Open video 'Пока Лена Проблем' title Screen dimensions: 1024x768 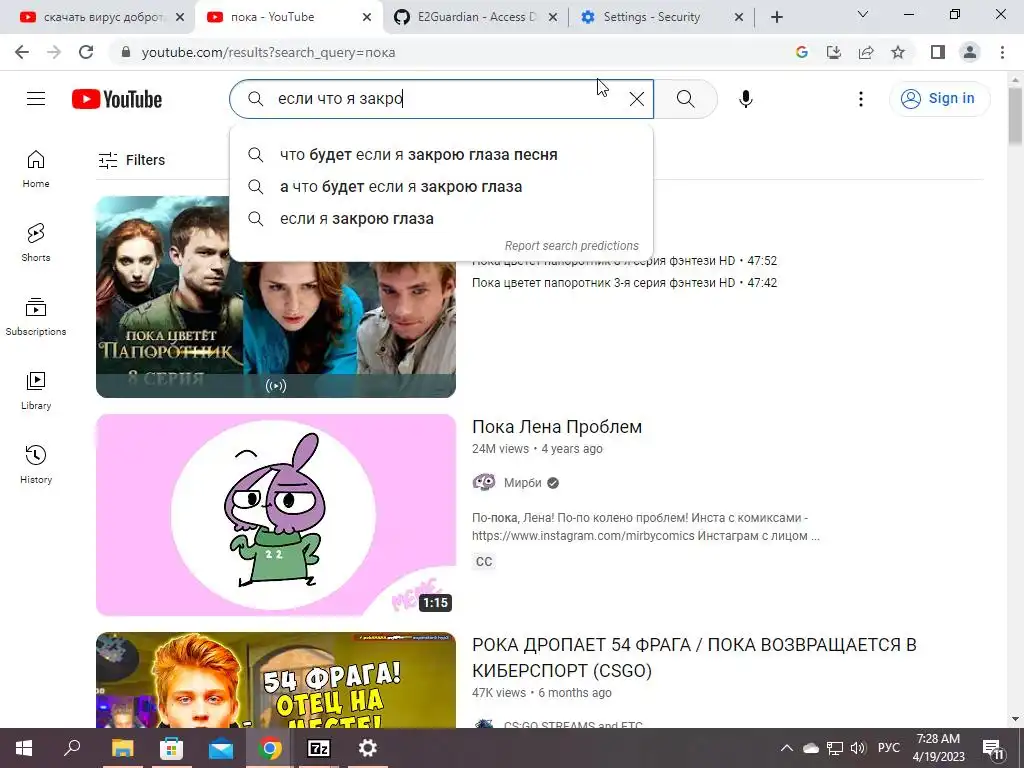(557, 426)
